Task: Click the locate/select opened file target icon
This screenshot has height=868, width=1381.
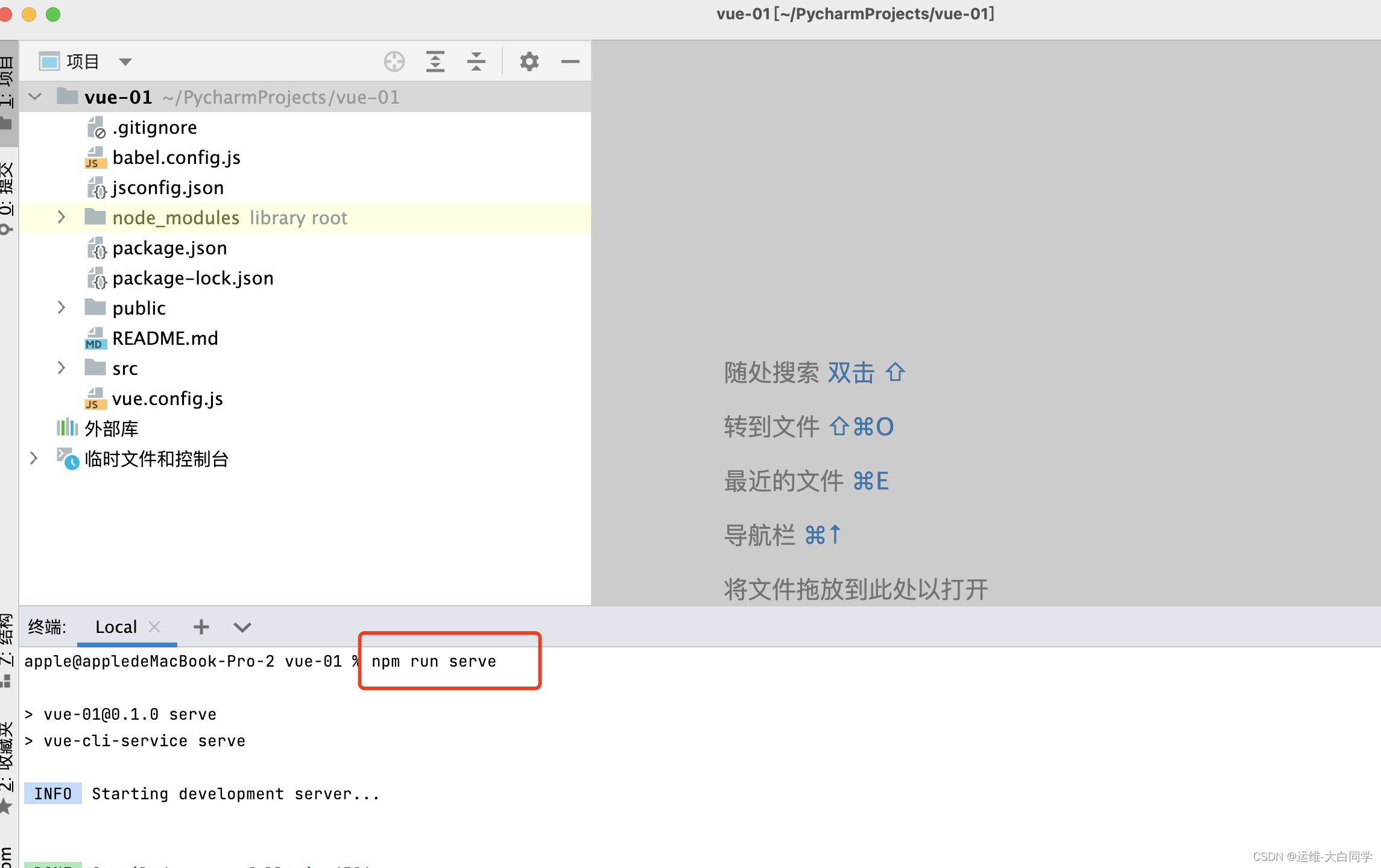Action: pyautogui.click(x=394, y=61)
